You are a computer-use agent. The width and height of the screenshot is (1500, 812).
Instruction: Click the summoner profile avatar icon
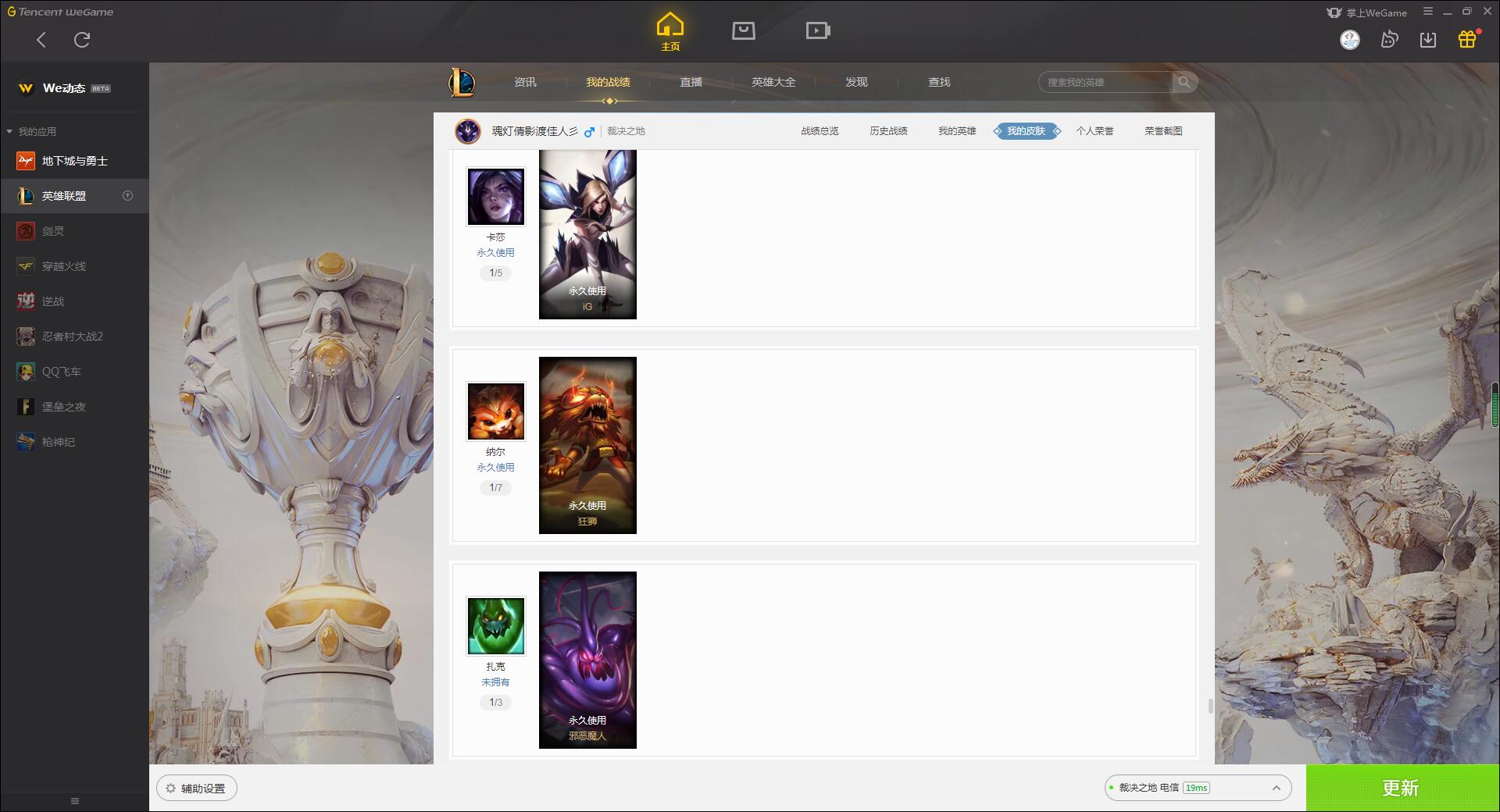(x=468, y=131)
